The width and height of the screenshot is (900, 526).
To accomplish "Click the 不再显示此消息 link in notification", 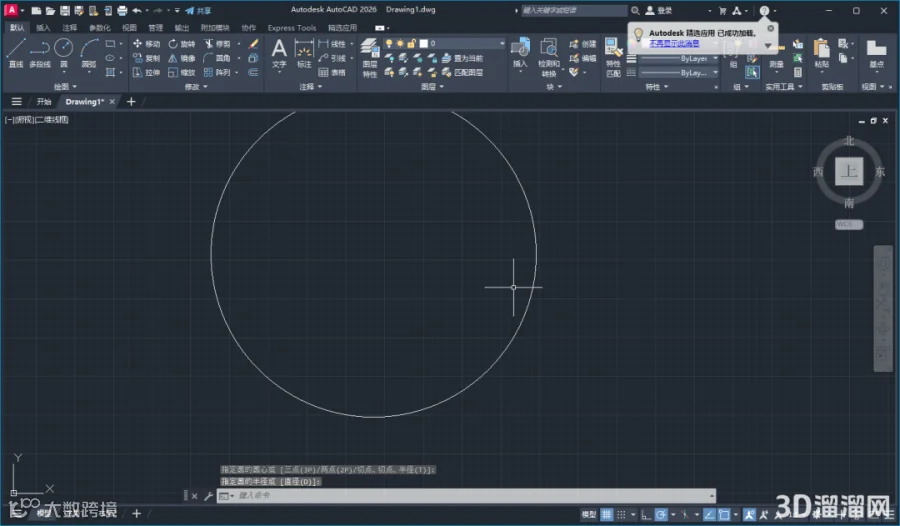I will (x=674, y=43).
